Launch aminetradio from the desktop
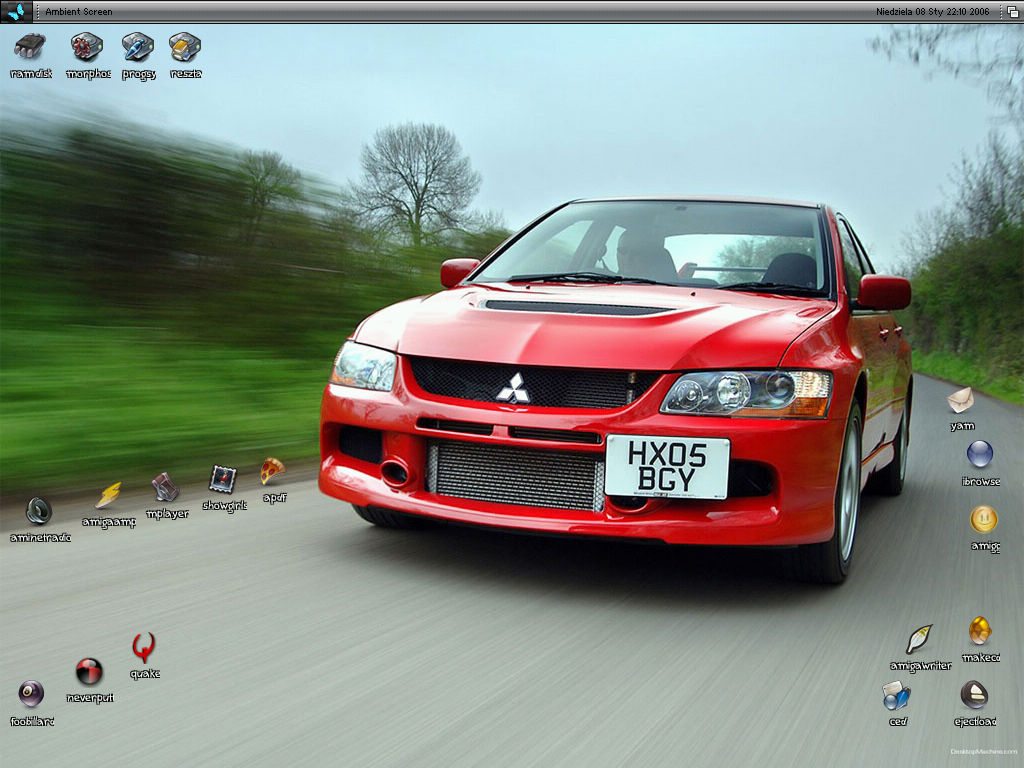This screenshot has height=768, width=1024. pos(39,511)
